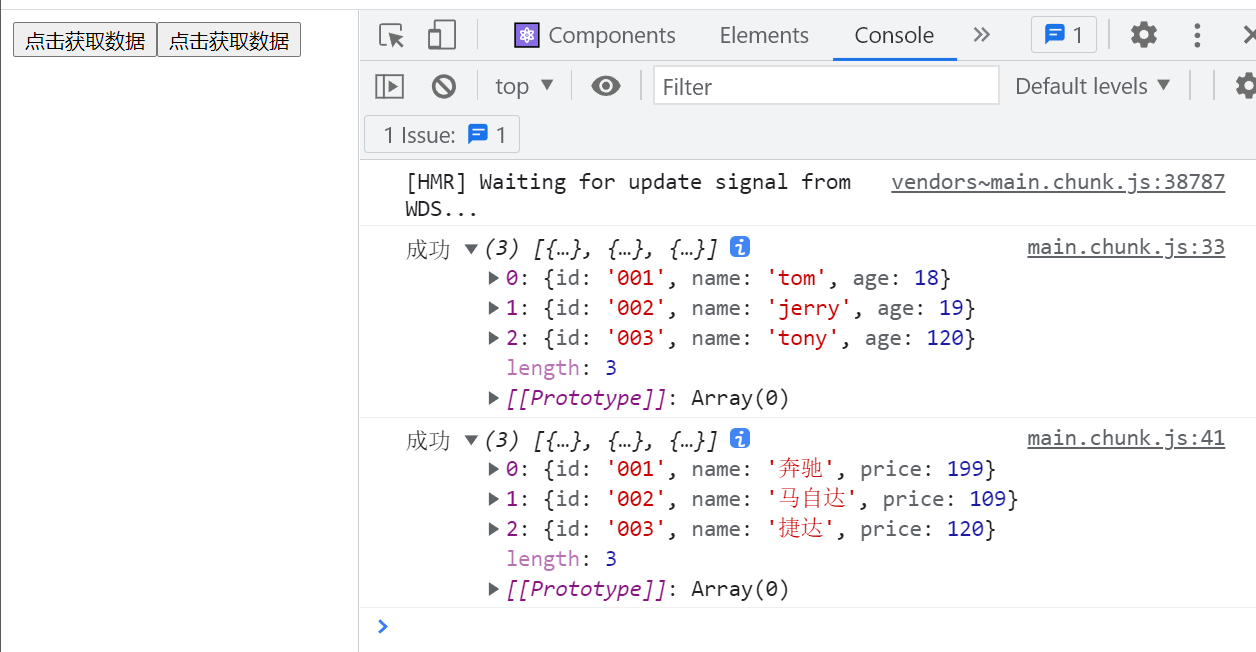Activate the inspect element picker icon
This screenshot has height=652, width=1256.
pyautogui.click(x=392, y=36)
